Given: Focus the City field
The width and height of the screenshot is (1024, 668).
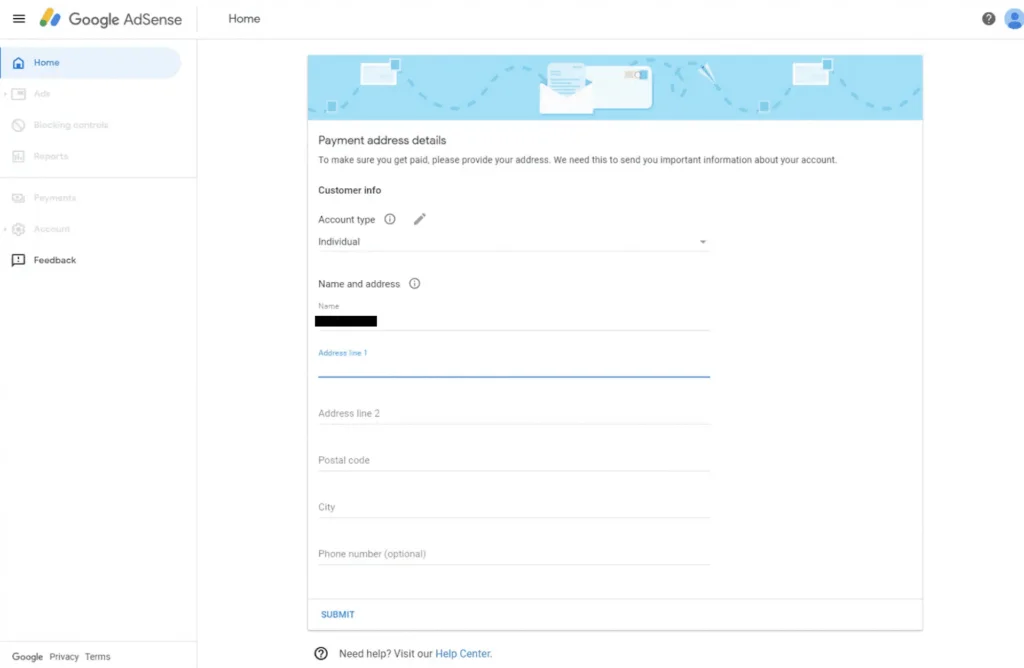Looking at the screenshot, I should coord(513,508).
